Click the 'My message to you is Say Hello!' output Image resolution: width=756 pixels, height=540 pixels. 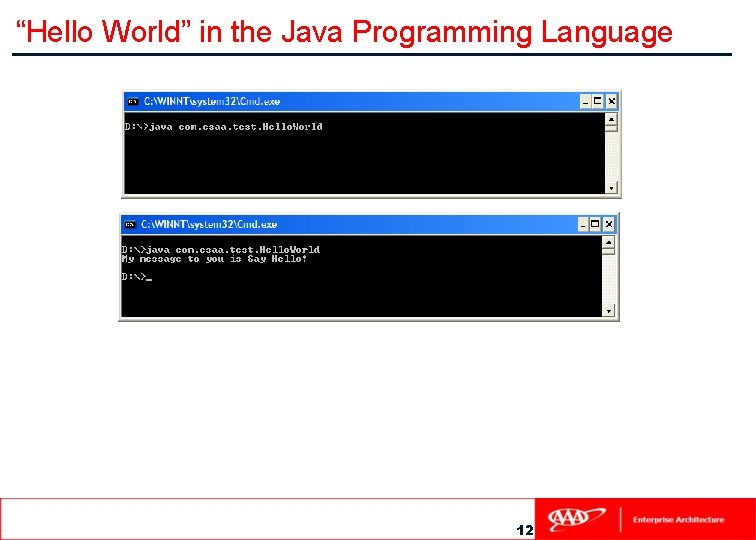(x=214, y=259)
